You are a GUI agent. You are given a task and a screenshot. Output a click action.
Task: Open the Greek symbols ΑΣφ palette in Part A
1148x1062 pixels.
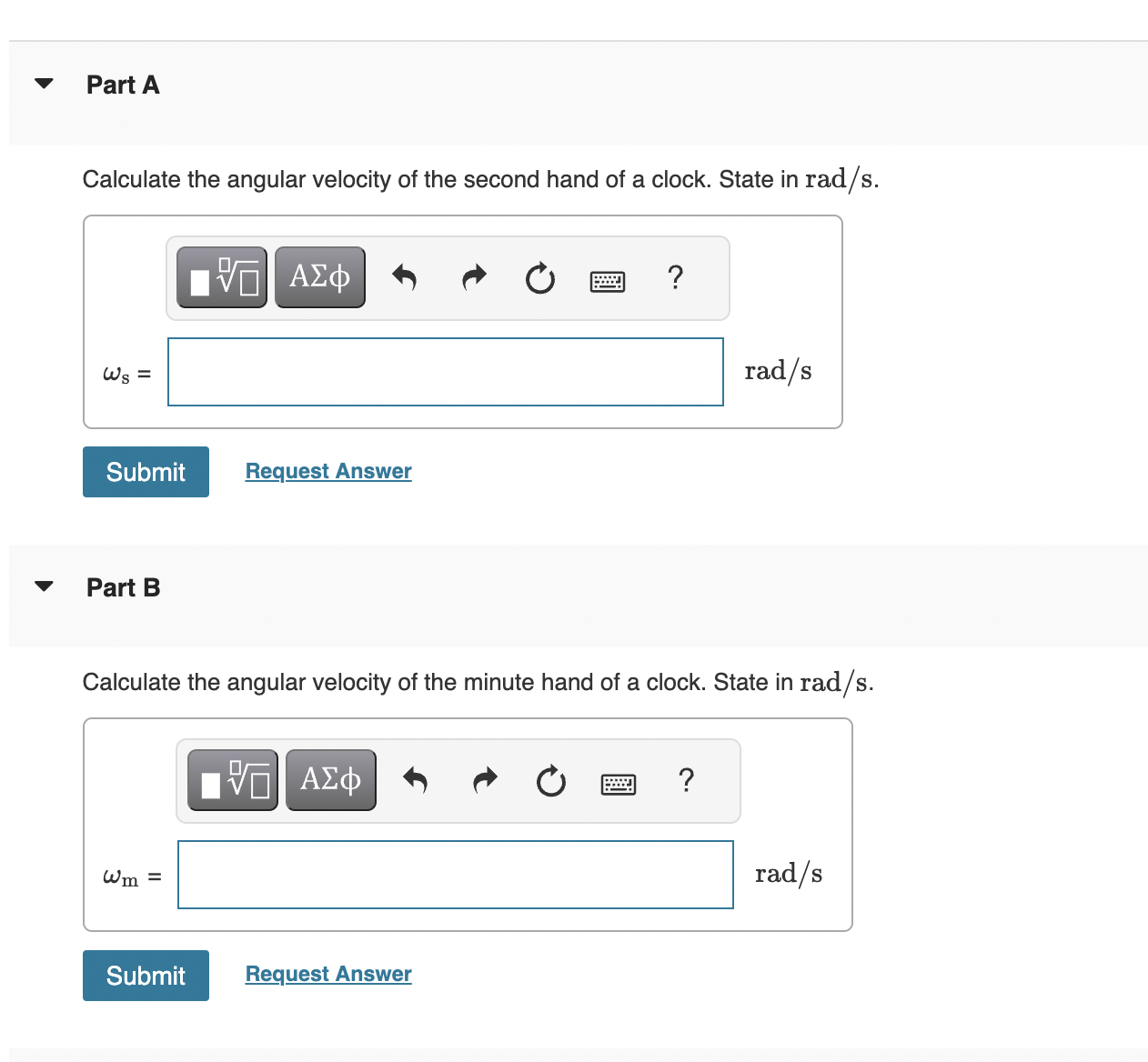pos(319,276)
